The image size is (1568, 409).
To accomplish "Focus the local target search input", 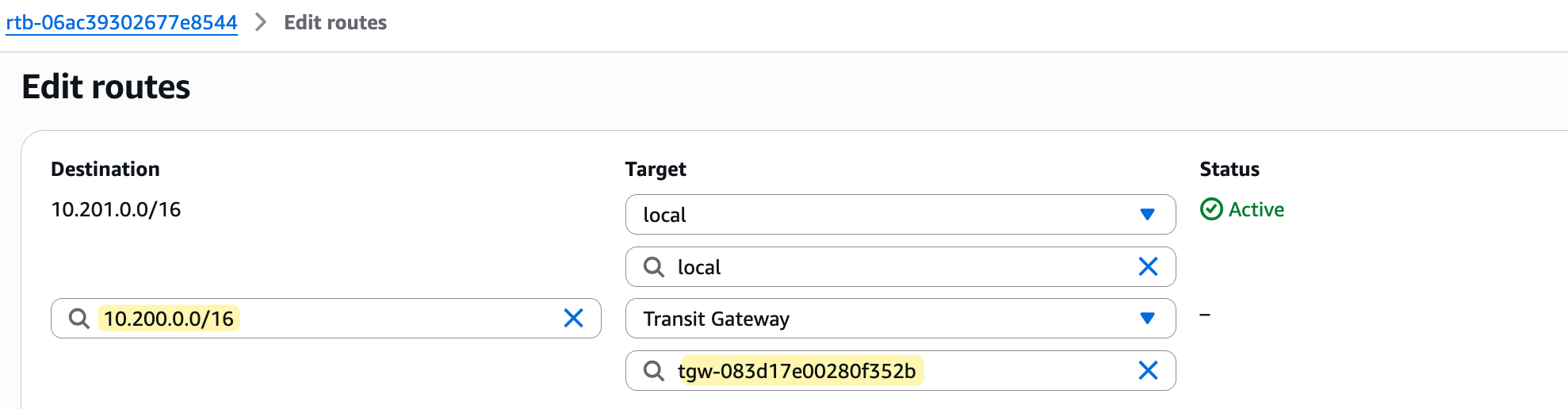I will [900, 267].
